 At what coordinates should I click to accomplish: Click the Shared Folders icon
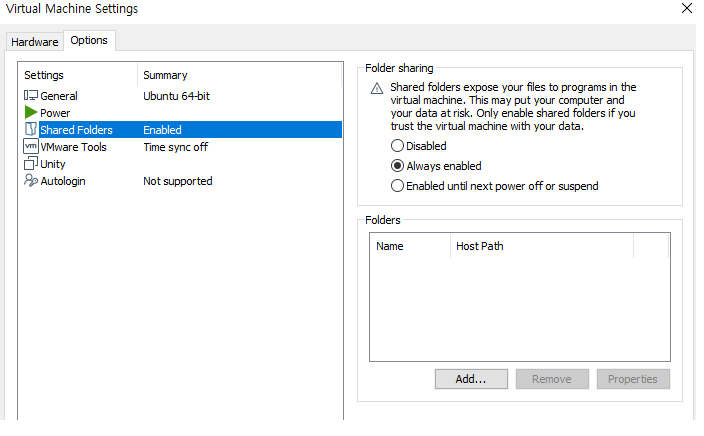click(x=31, y=129)
